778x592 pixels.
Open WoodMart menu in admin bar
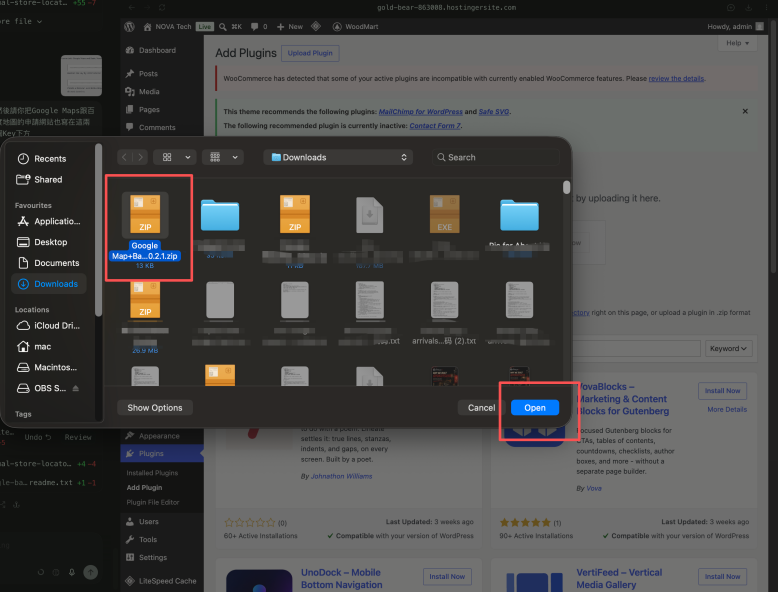pyautogui.click(x=355, y=27)
